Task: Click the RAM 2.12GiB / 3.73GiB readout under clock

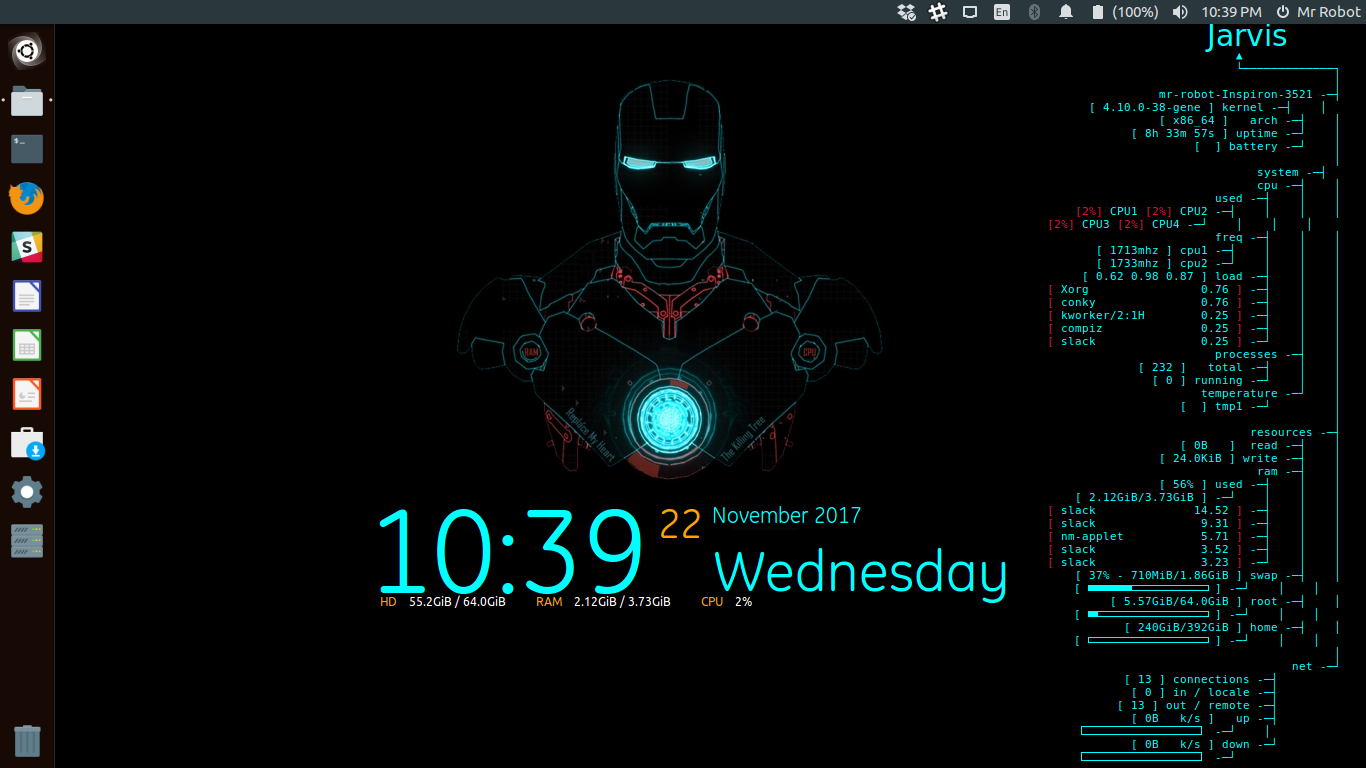Action: tap(603, 602)
